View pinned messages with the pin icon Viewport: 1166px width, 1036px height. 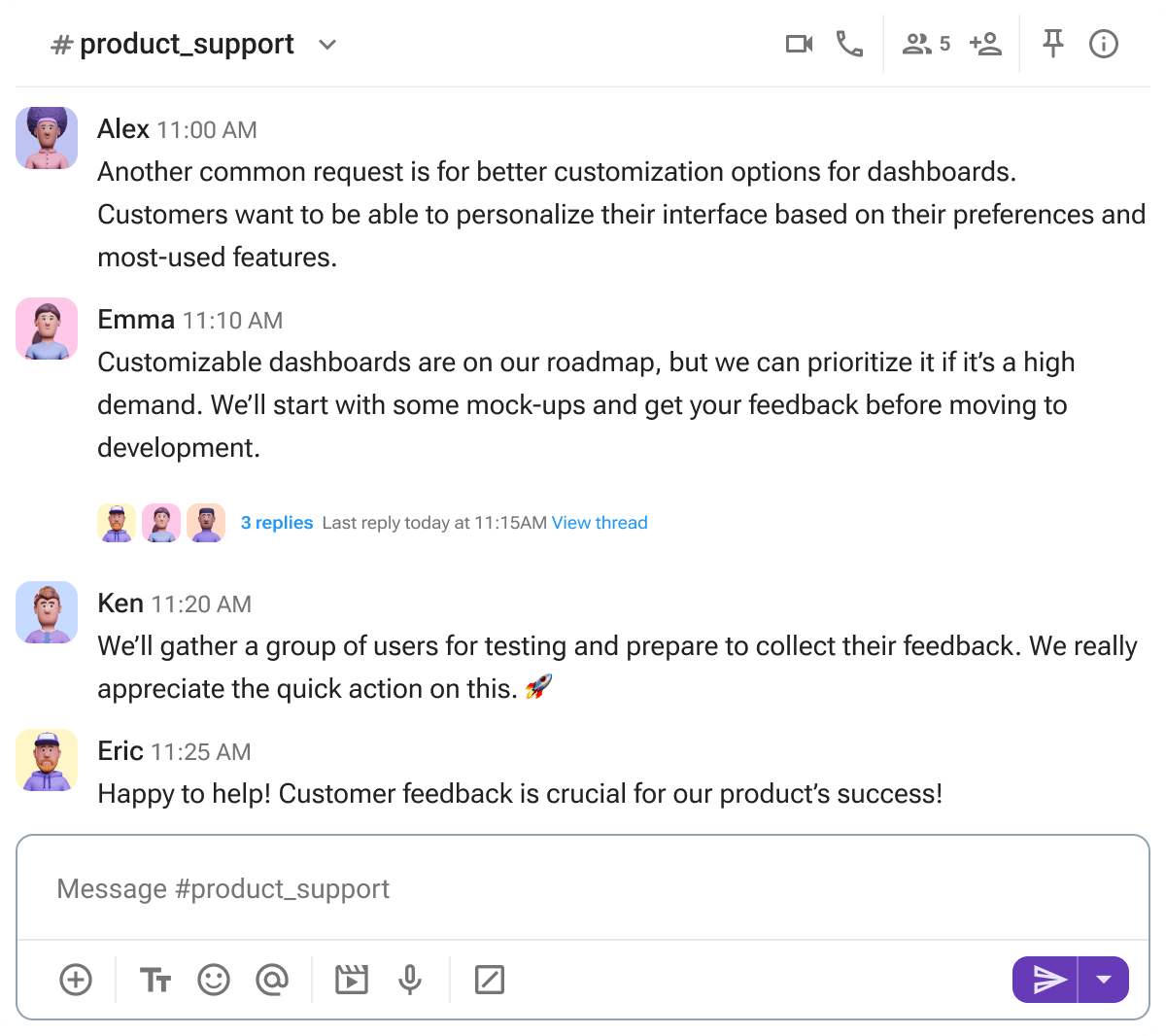tap(1052, 44)
